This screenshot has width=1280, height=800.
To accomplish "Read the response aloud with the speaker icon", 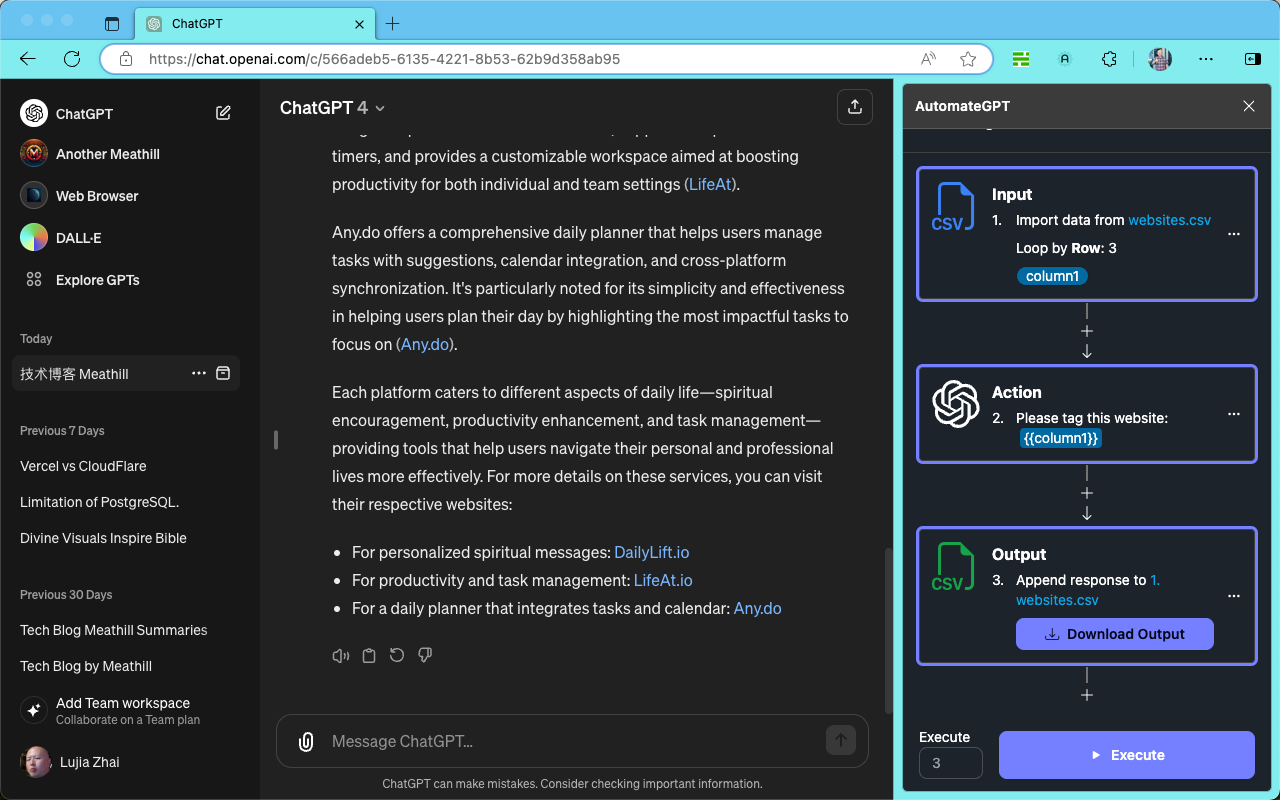I will click(340, 655).
